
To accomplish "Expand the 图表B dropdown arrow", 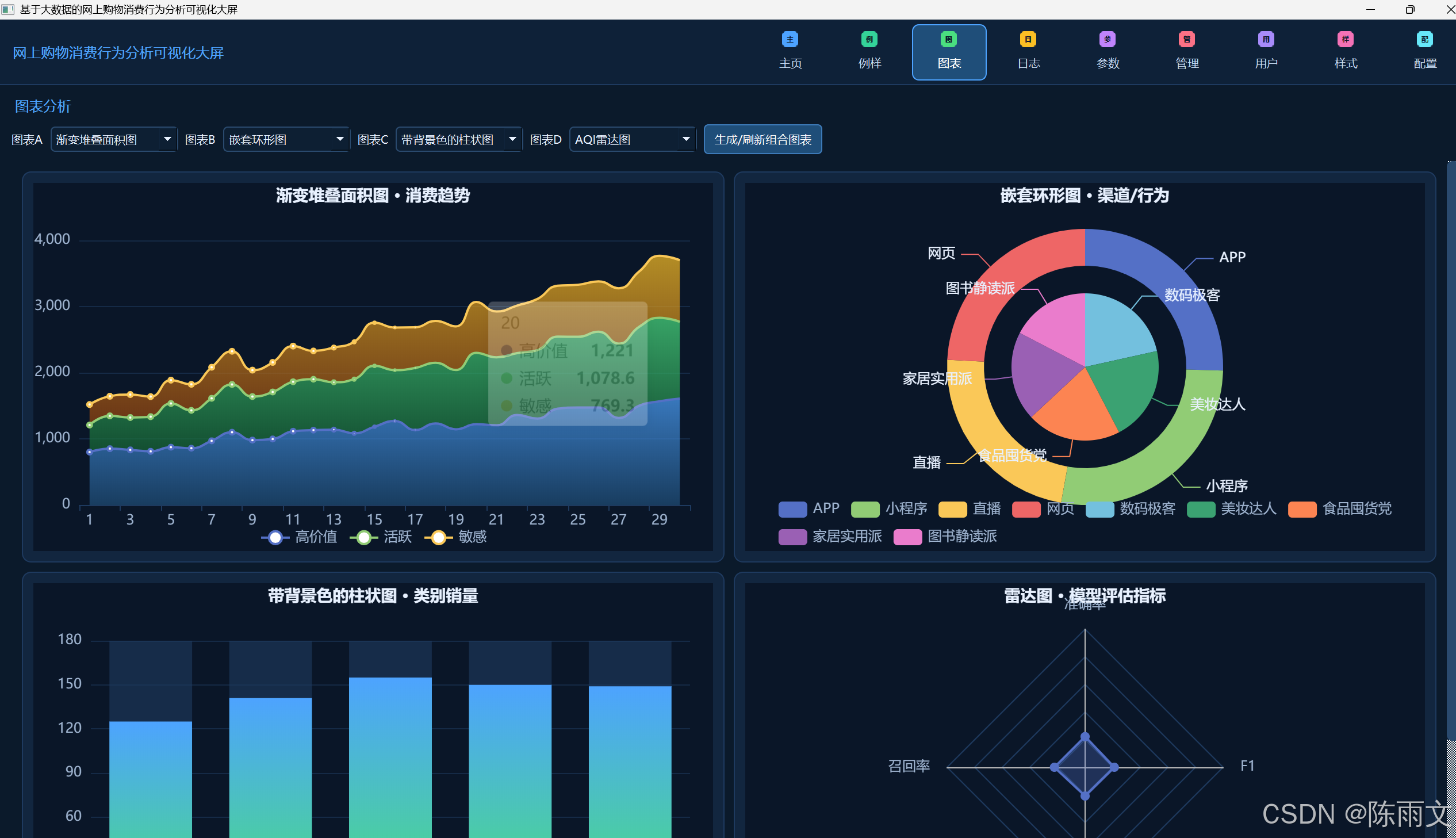I will coord(340,139).
